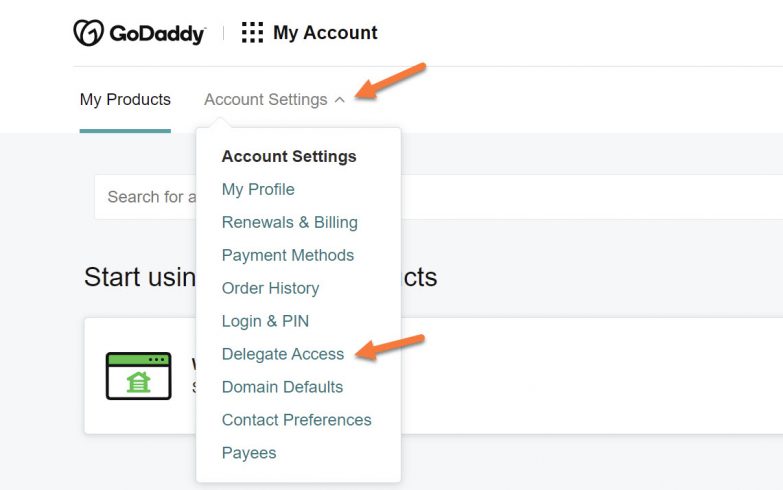Open Renewals & Billing menu entry
Screen dimensions: 783x490
point(289,222)
